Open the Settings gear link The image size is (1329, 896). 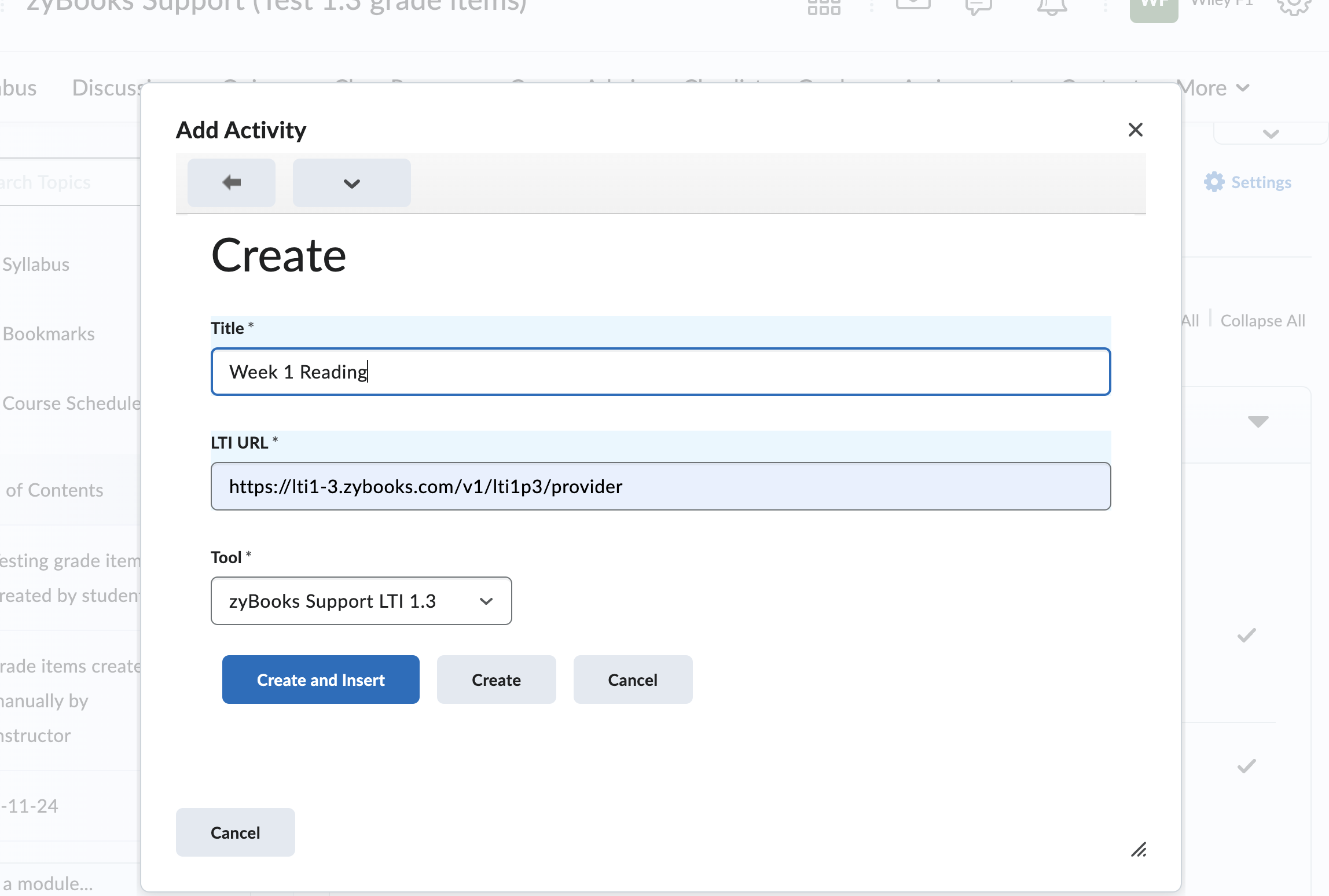1248,182
